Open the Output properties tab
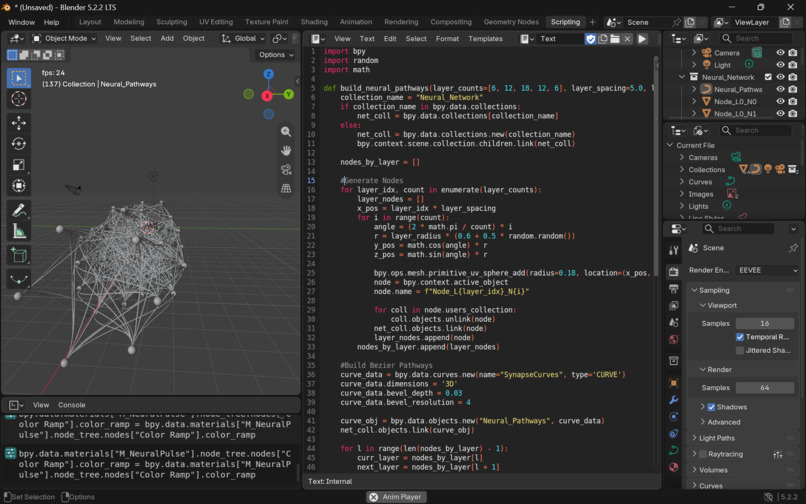Image resolution: width=806 pixels, height=504 pixels. (673, 289)
